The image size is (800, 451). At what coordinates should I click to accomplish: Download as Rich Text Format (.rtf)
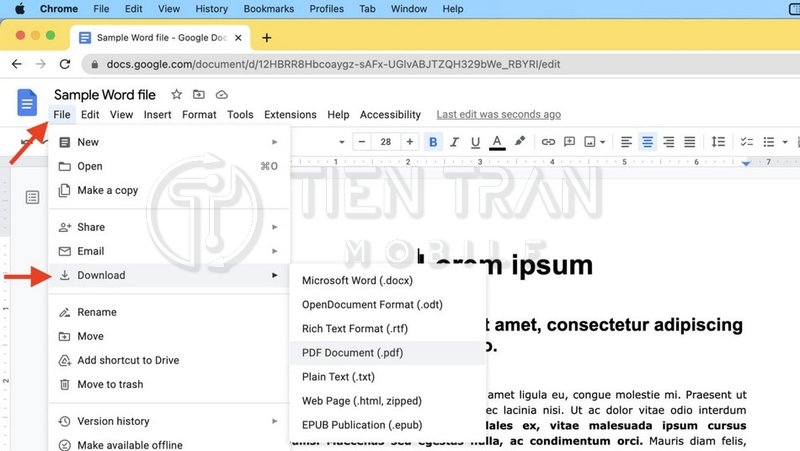coord(388,329)
